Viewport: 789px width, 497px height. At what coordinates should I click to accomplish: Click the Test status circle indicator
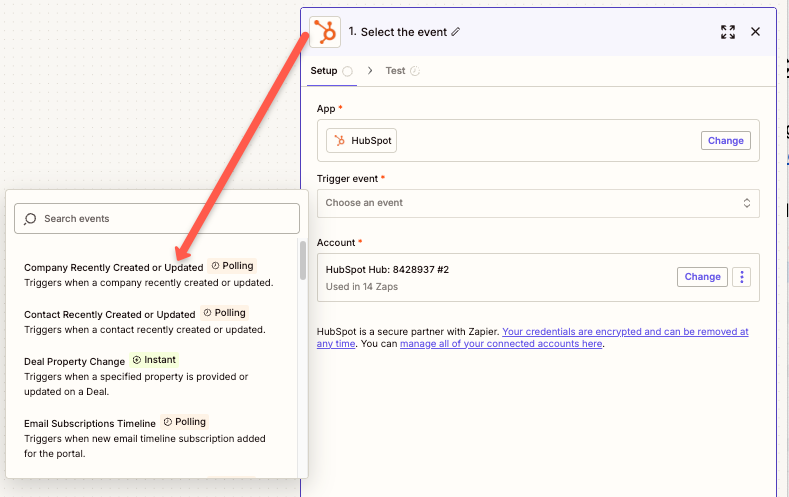(x=415, y=71)
